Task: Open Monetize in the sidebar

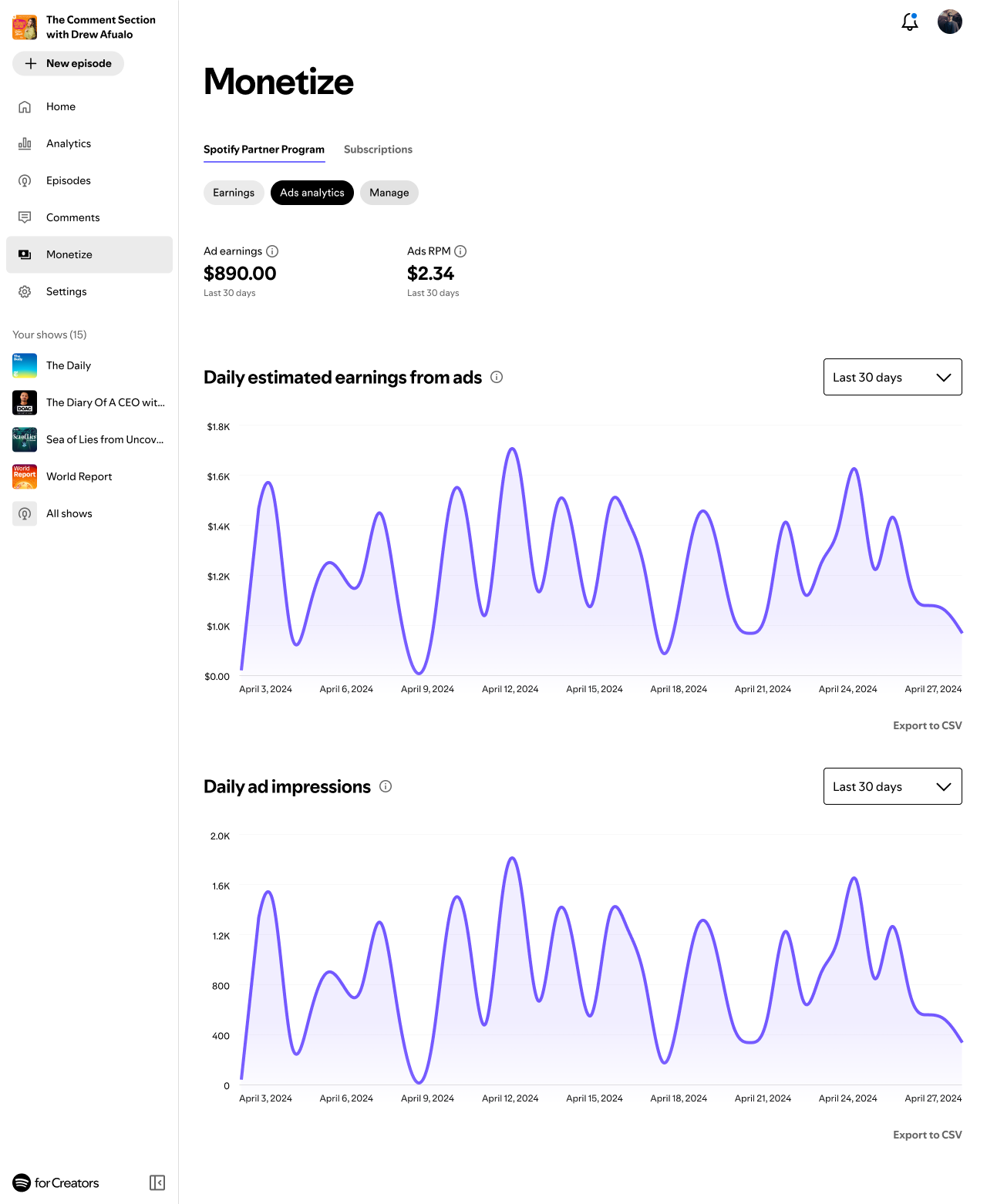Action: 89,254
